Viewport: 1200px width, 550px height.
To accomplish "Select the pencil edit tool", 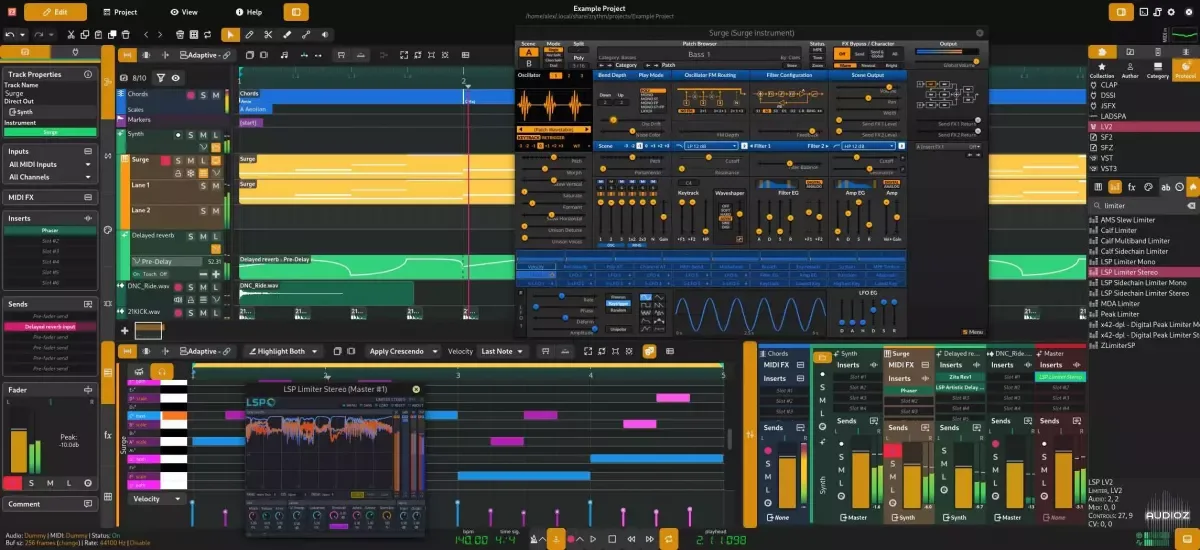I will 250,34.
